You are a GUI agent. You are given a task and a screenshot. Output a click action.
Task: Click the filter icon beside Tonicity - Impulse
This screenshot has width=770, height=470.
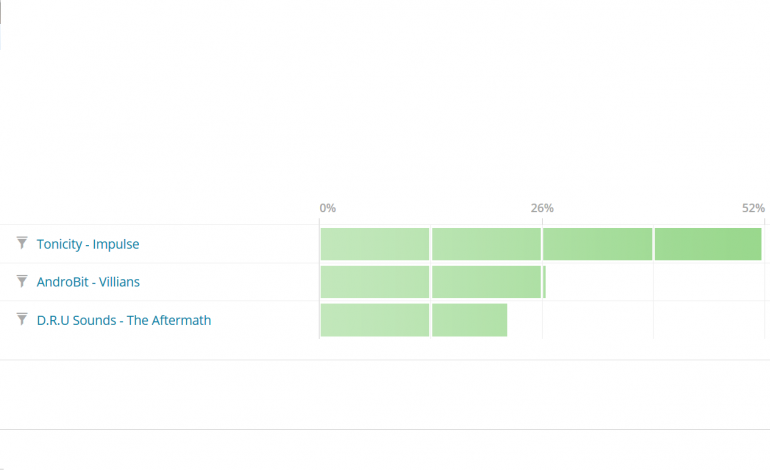pos(21,243)
